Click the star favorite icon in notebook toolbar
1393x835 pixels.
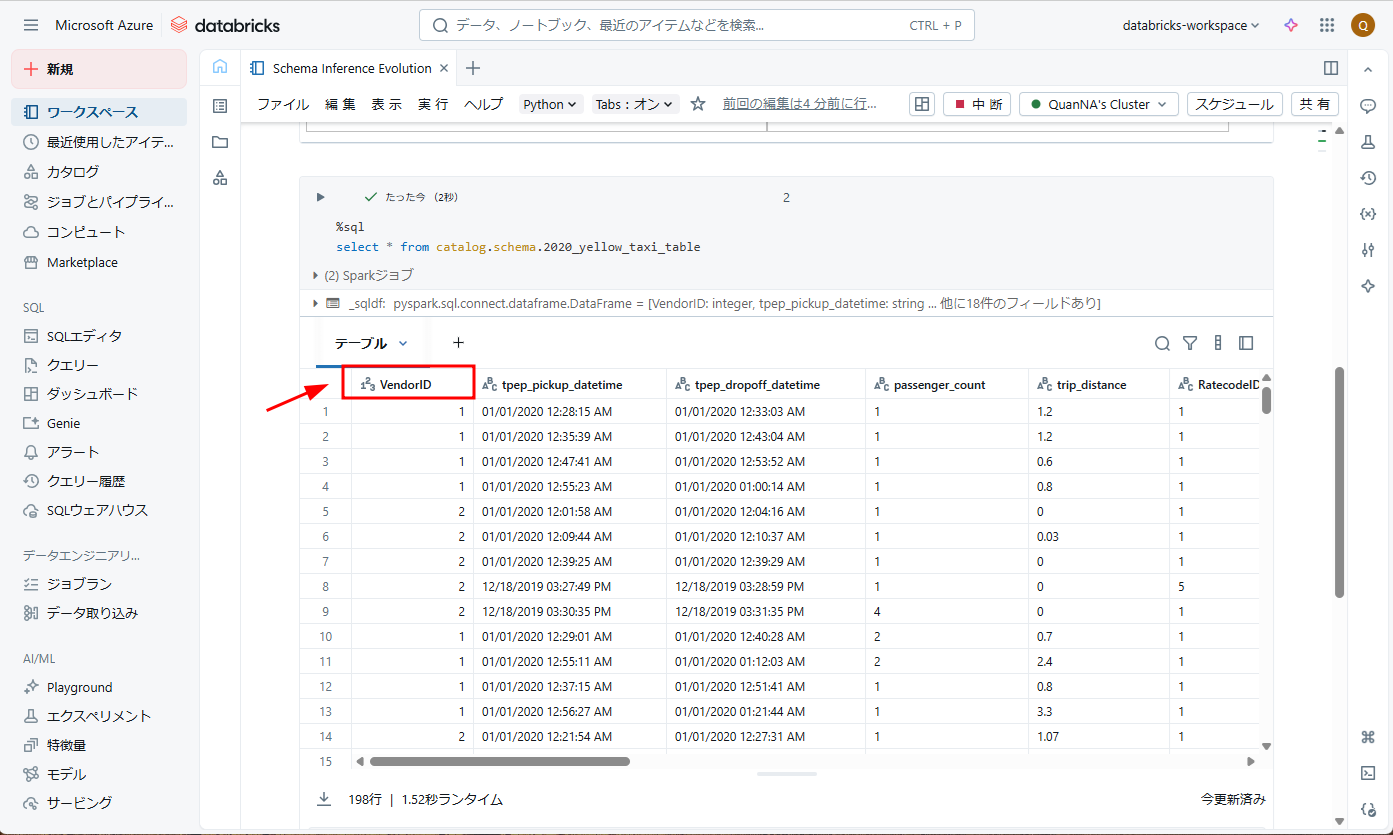[698, 104]
